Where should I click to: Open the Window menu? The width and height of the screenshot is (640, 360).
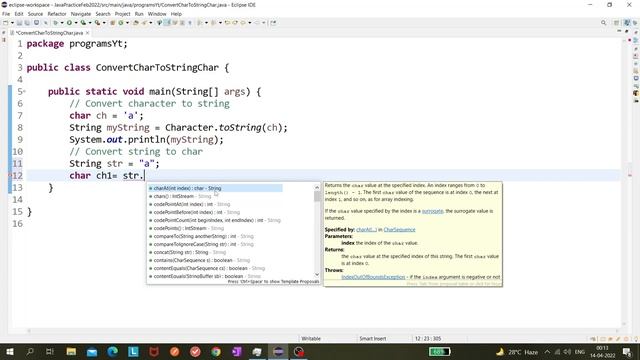pyautogui.click(x=157, y=14)
